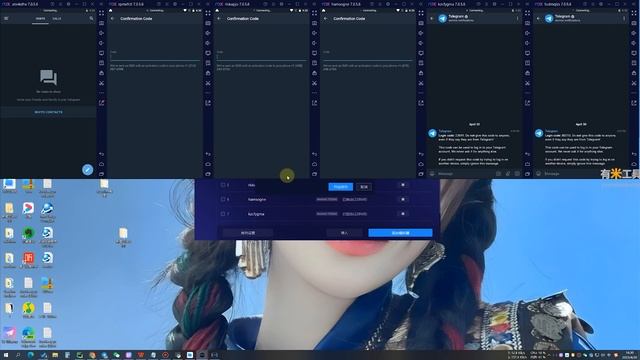The height and width of the screenshot is (360, 640).
Task: Click volume down icon on atvekdhv sidebar
Action: 101,43
